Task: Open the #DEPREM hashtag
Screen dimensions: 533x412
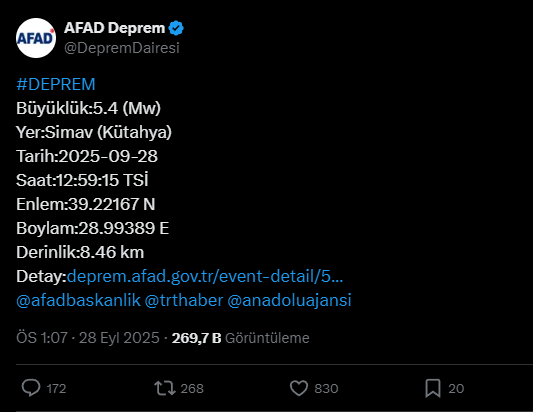Action: click(x=56, y=84)
